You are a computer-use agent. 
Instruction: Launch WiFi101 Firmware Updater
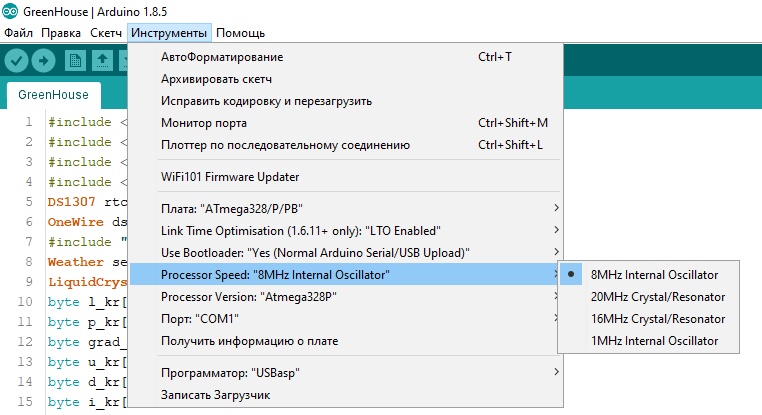coord(346,176)
